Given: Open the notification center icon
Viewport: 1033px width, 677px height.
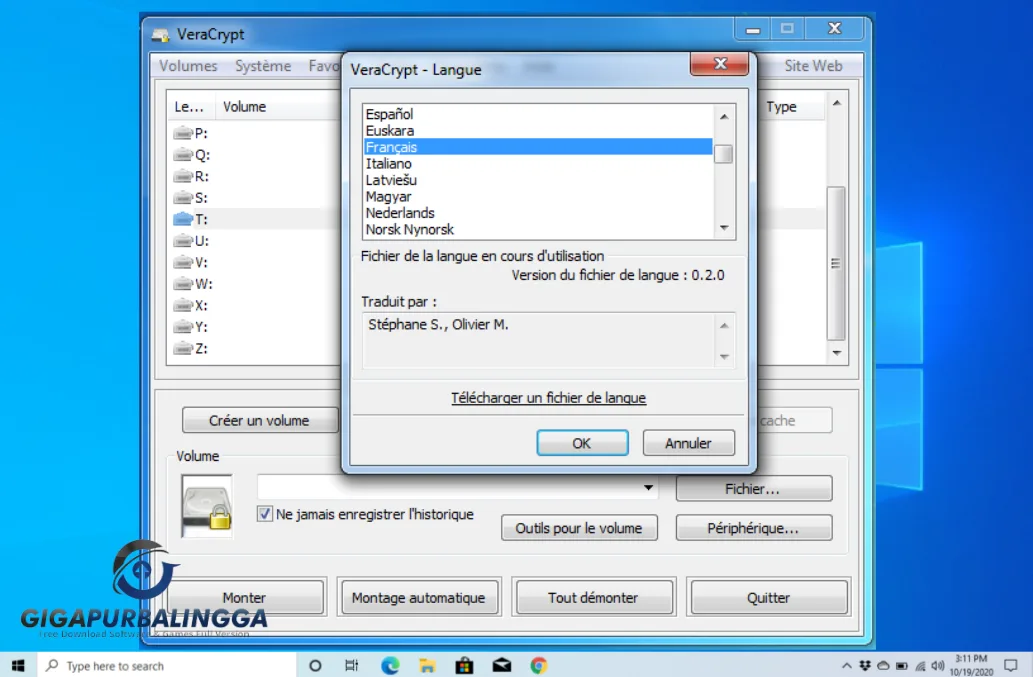Looking at the screenshot, I should pyautogui.click(x=1011, y=665).
